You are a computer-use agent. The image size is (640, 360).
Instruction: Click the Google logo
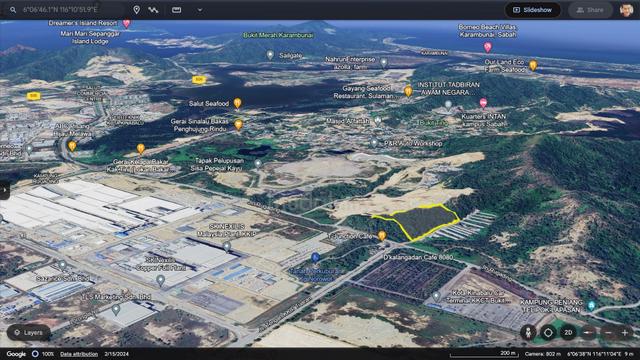tap(16, 354)
